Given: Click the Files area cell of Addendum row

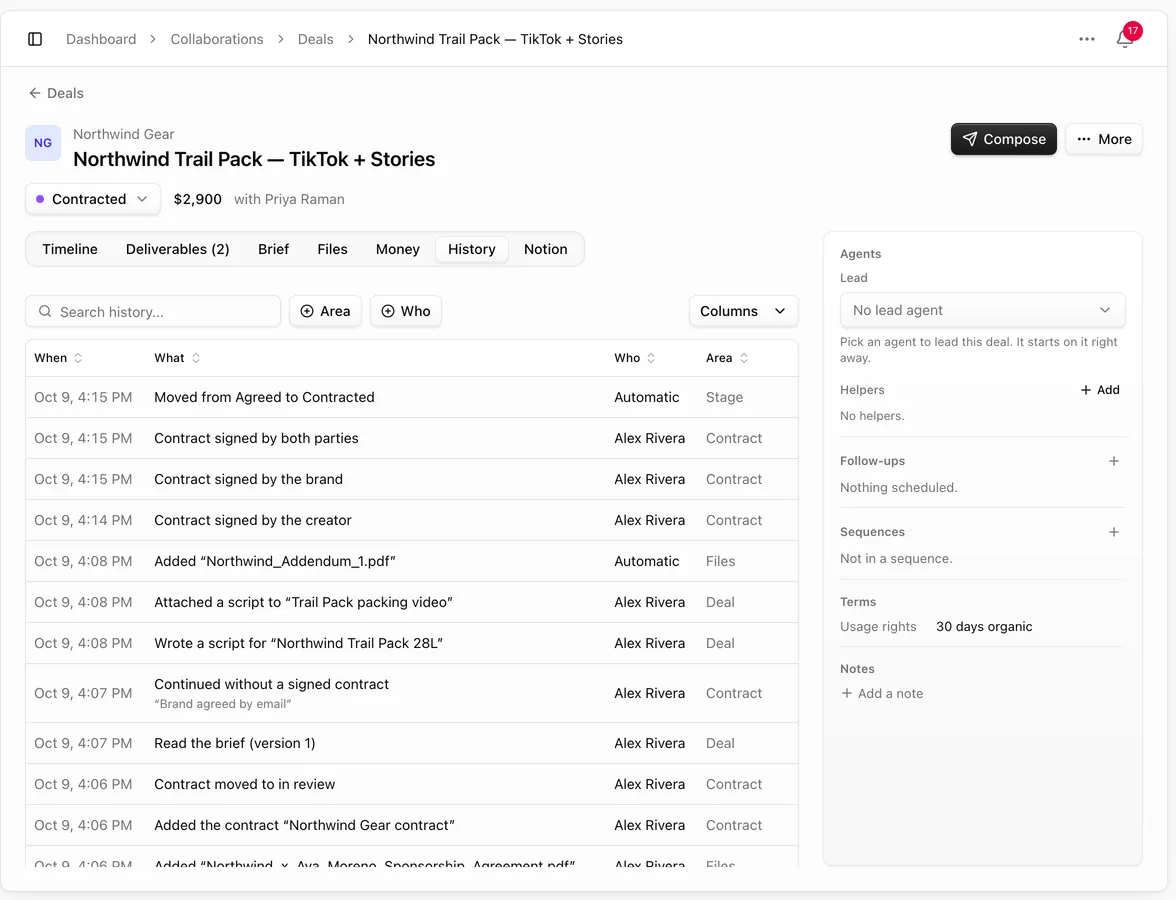Looking at the screenshot, I should click(720, 561).
